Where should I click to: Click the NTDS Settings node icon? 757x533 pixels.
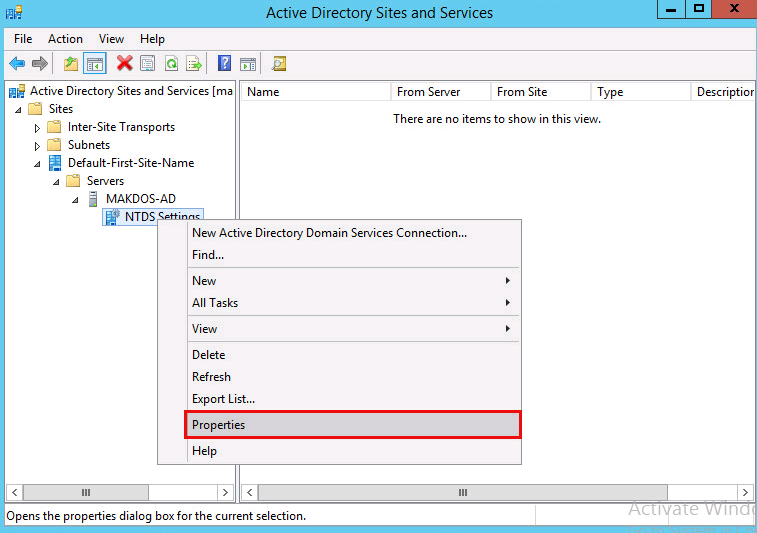(x=112, y=217)
